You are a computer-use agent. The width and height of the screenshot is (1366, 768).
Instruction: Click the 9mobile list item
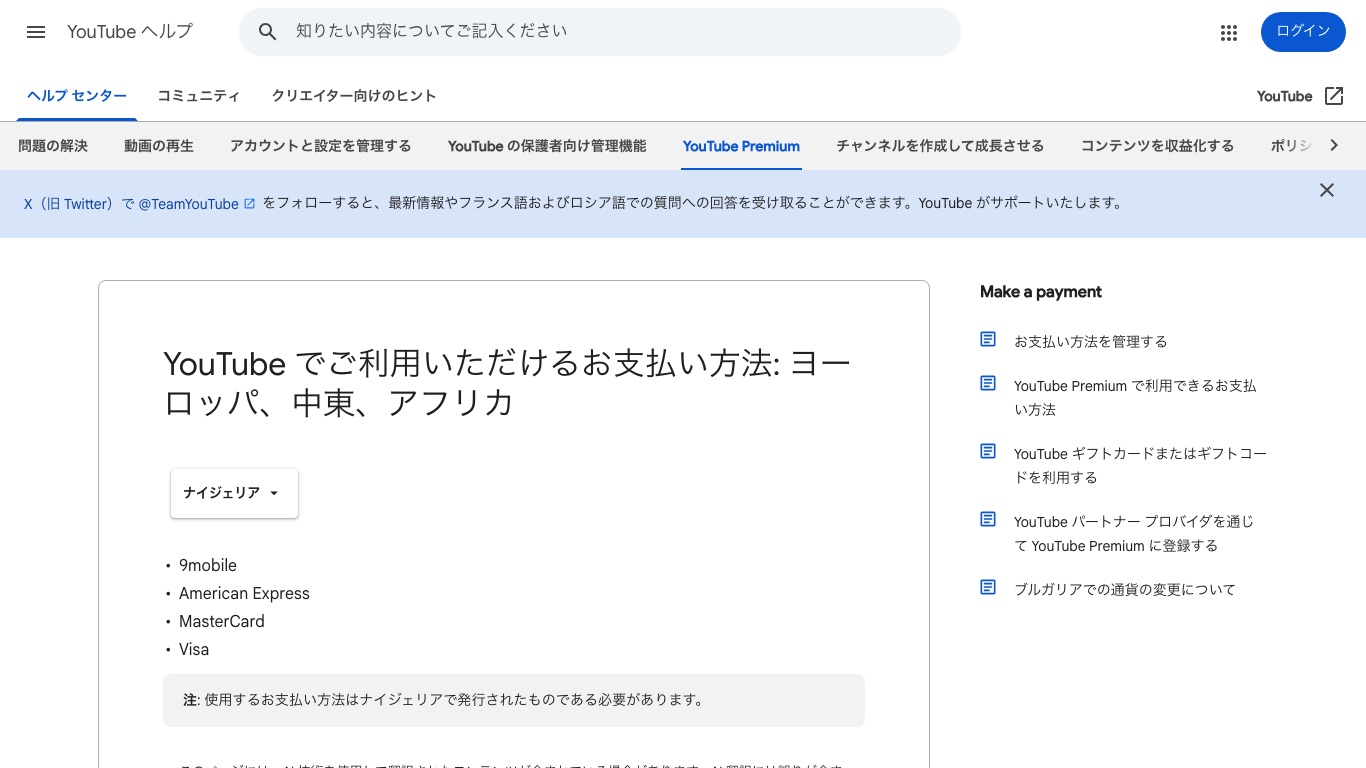coord(208,565)
